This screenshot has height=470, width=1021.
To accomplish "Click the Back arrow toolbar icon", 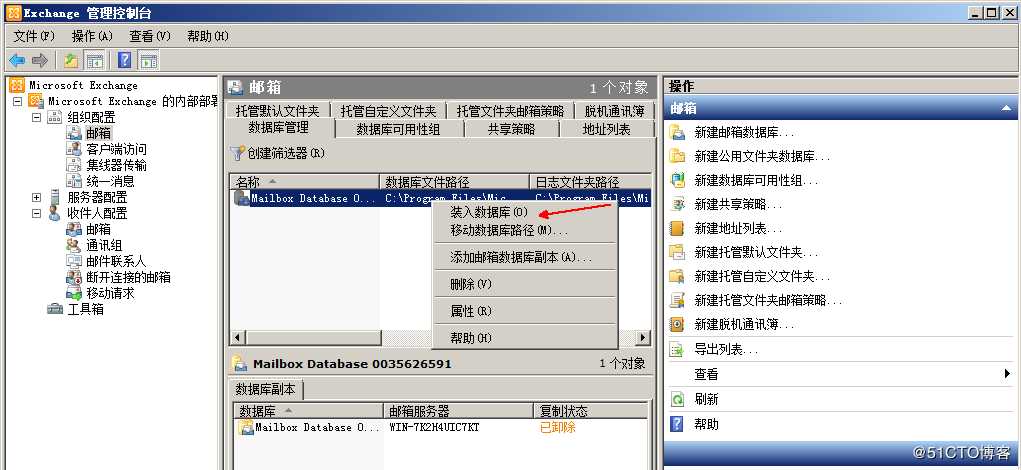I will pyautogui.click(x=17, y=61).
